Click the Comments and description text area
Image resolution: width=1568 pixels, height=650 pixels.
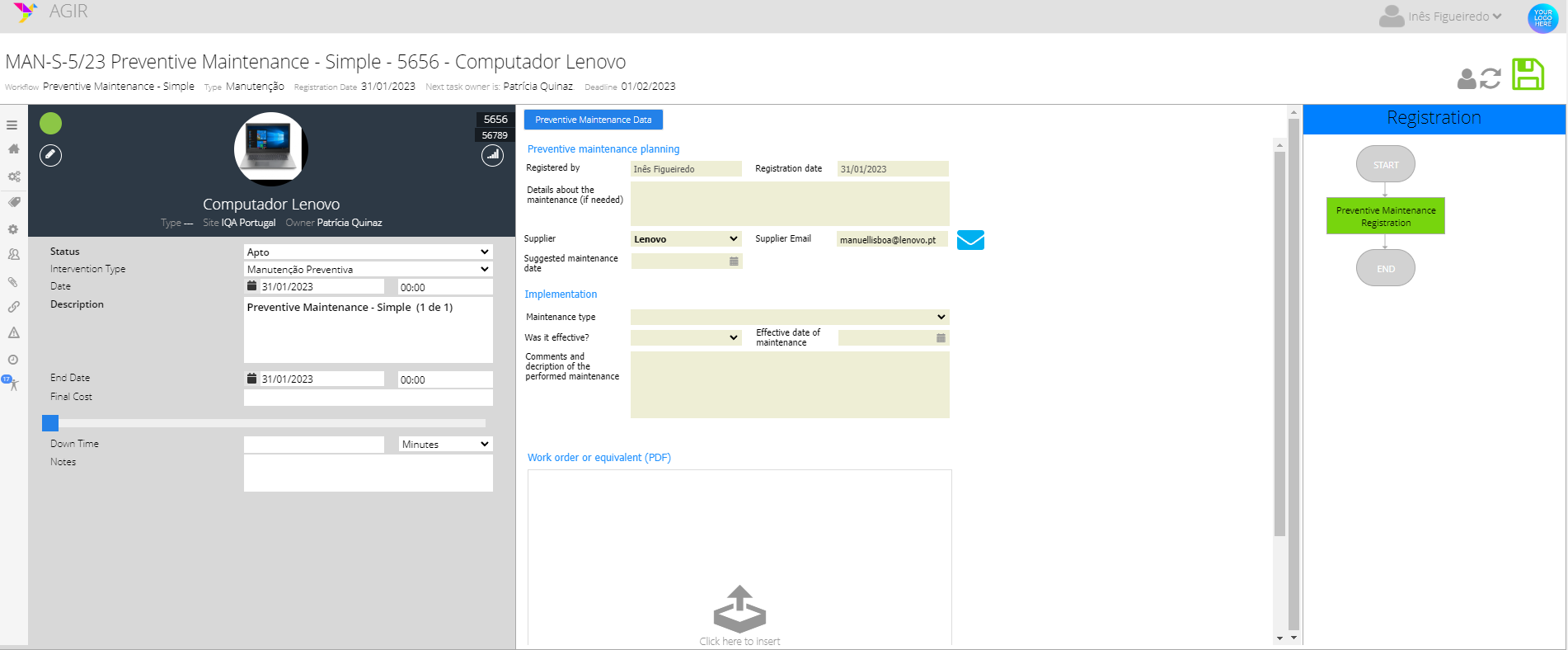coord(790,384)
